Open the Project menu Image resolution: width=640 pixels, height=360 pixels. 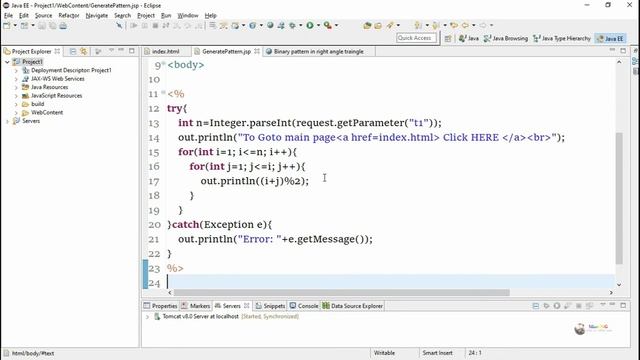point(146,16)
